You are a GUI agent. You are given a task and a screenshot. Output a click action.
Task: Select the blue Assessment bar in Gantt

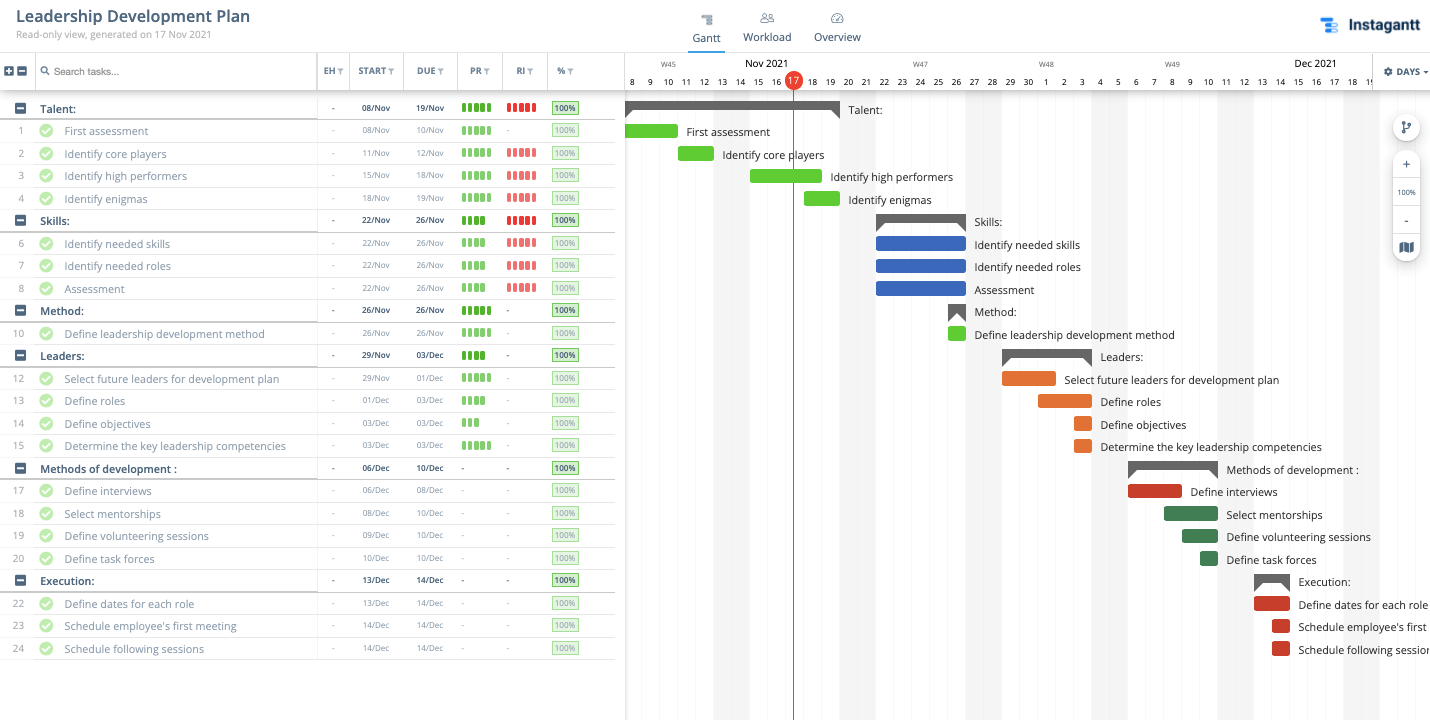tap(920, 289)
